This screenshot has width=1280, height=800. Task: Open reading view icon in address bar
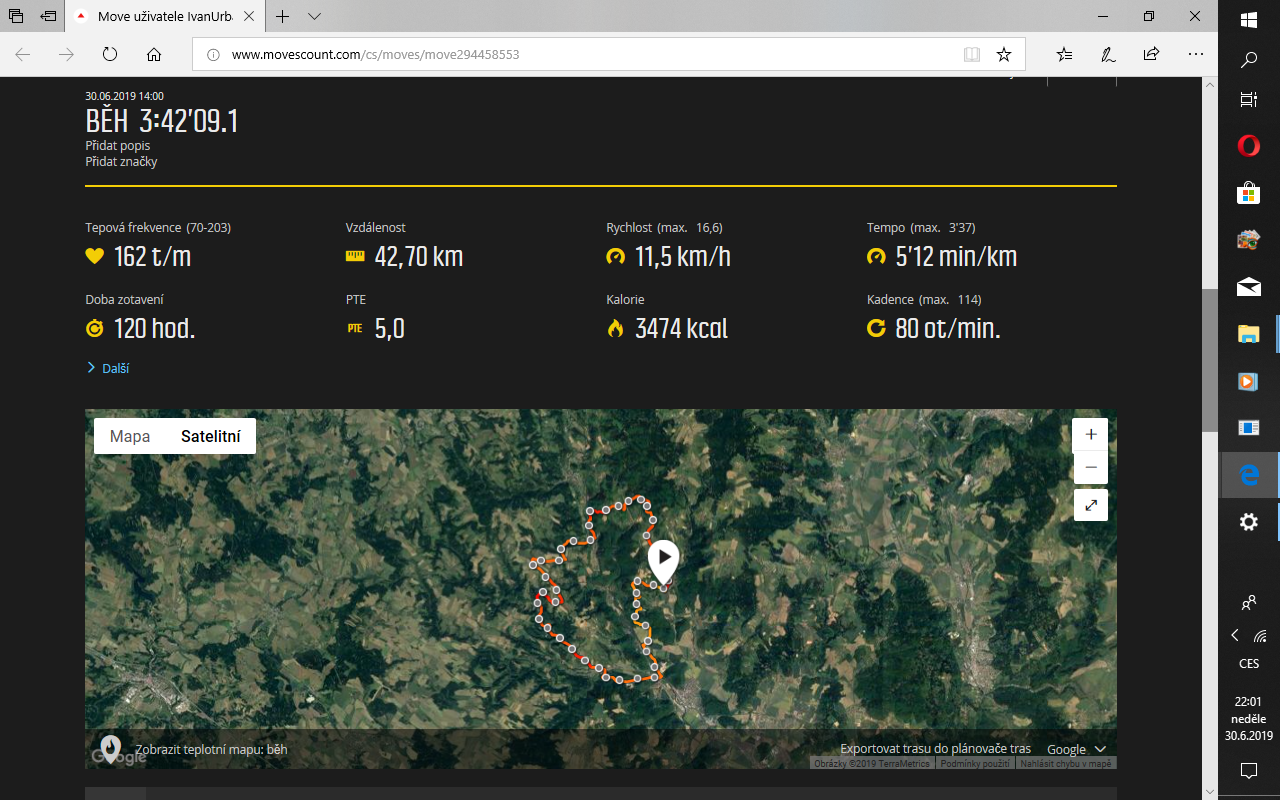pyautogui.click(x=971, y=54)
